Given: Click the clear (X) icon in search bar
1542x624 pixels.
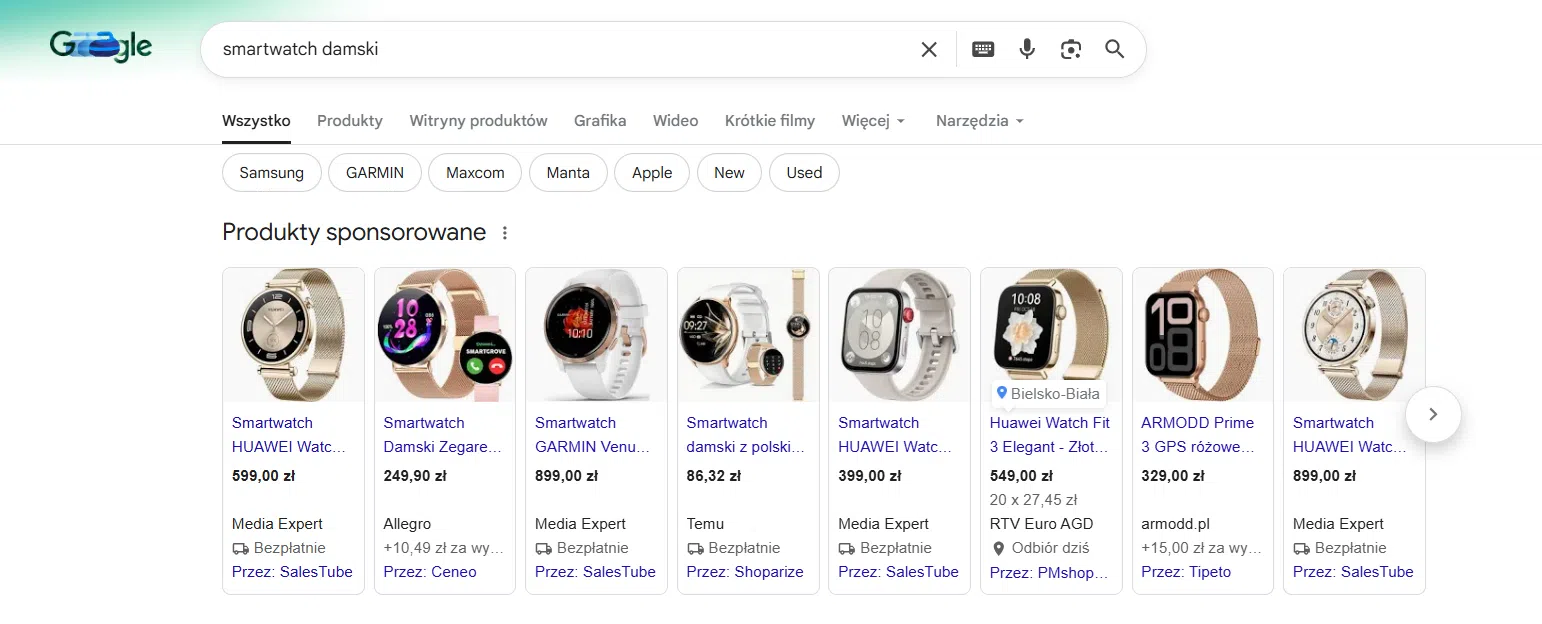Looking at the screenshot, I should coord(928,49).
